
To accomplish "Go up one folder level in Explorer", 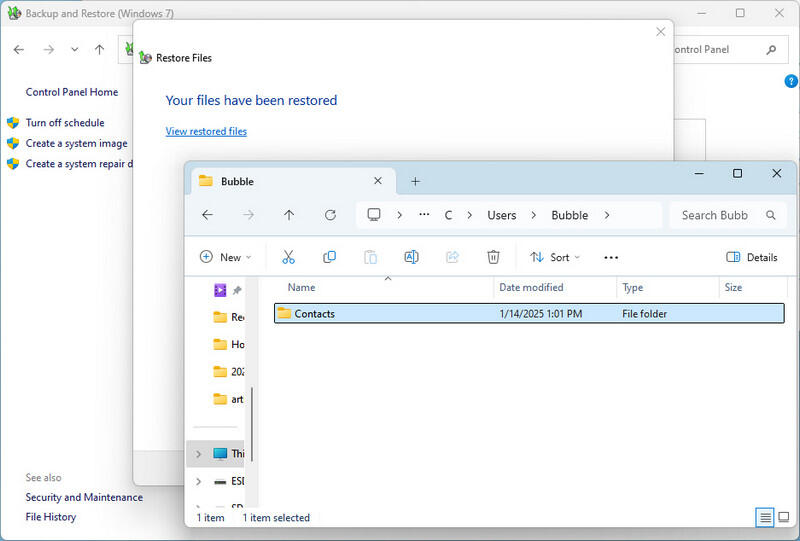I will pyautogui.click(x=289, y=215).
